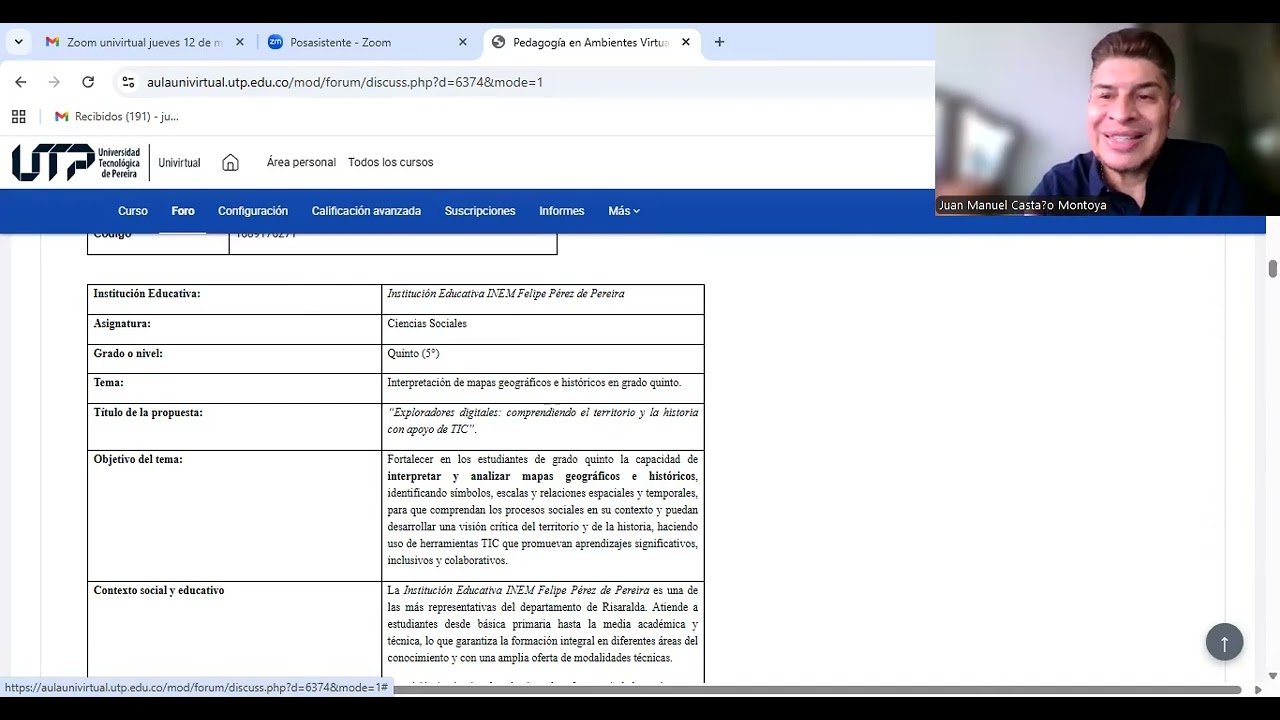Click the scroll-down arrow of vertical scrollbar
This screenshot has width=1280, height=720.
tap(1273, 676)
